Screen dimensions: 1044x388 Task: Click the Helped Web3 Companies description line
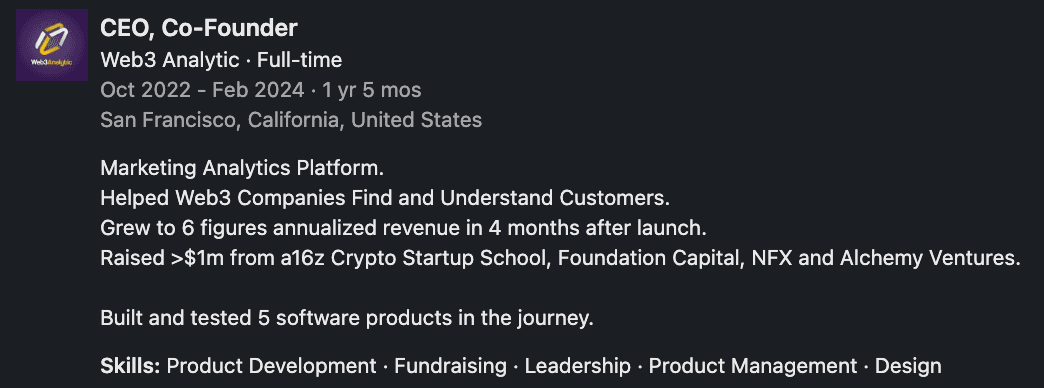tap(385, 198)
